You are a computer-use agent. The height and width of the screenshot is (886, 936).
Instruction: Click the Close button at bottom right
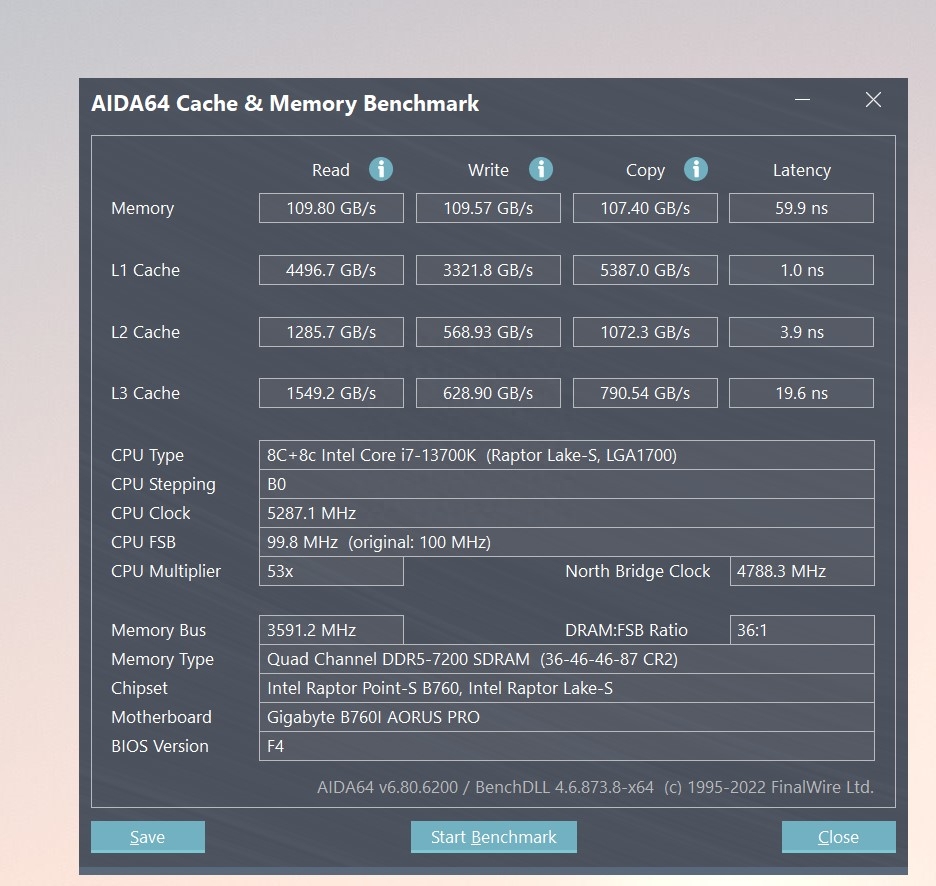pyautogui.click(x=838, y=836)
